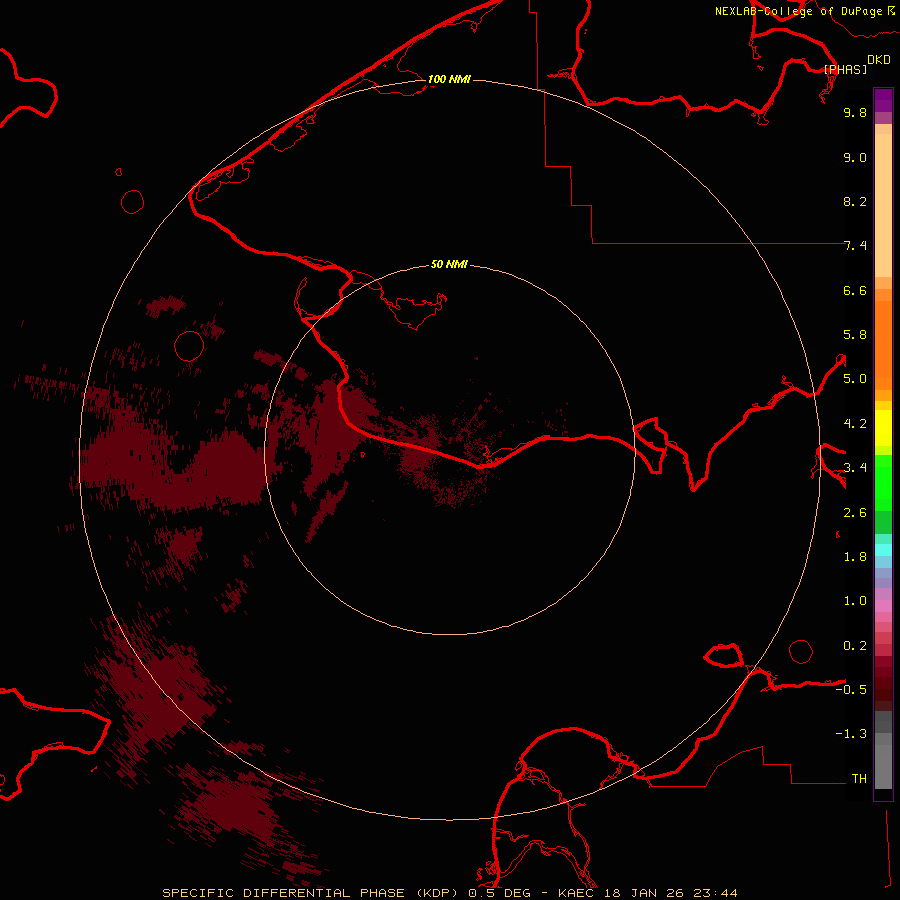Viewport: 900px width, 900px height.
Task: Click the 9.8 value on the scale
Action: tap(855, 113)
